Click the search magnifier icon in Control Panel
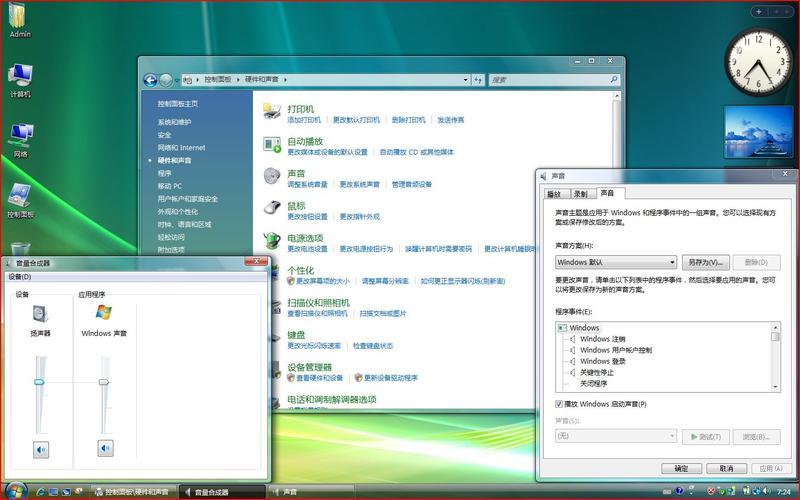The width and height of the screenshot is (800, 500). click(x=614, y=80)
